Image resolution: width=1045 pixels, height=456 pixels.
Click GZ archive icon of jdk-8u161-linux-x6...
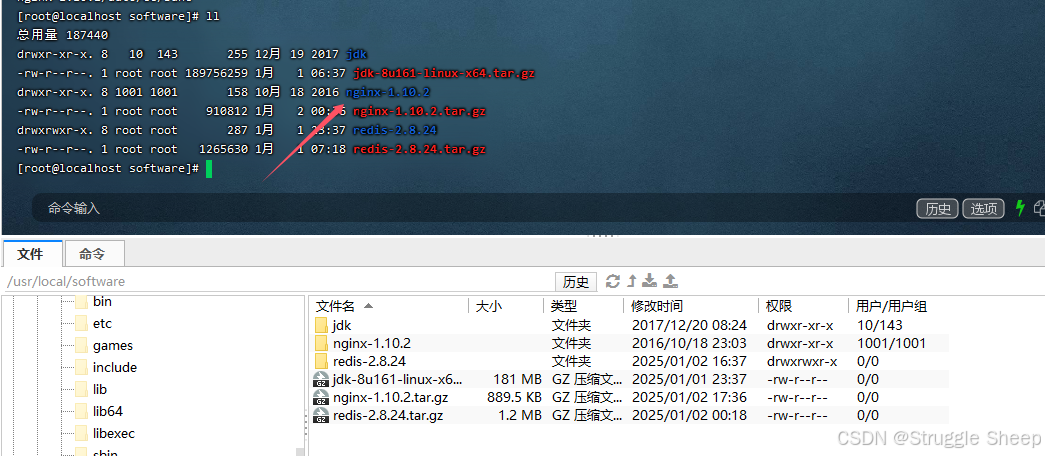pos(321,379)
